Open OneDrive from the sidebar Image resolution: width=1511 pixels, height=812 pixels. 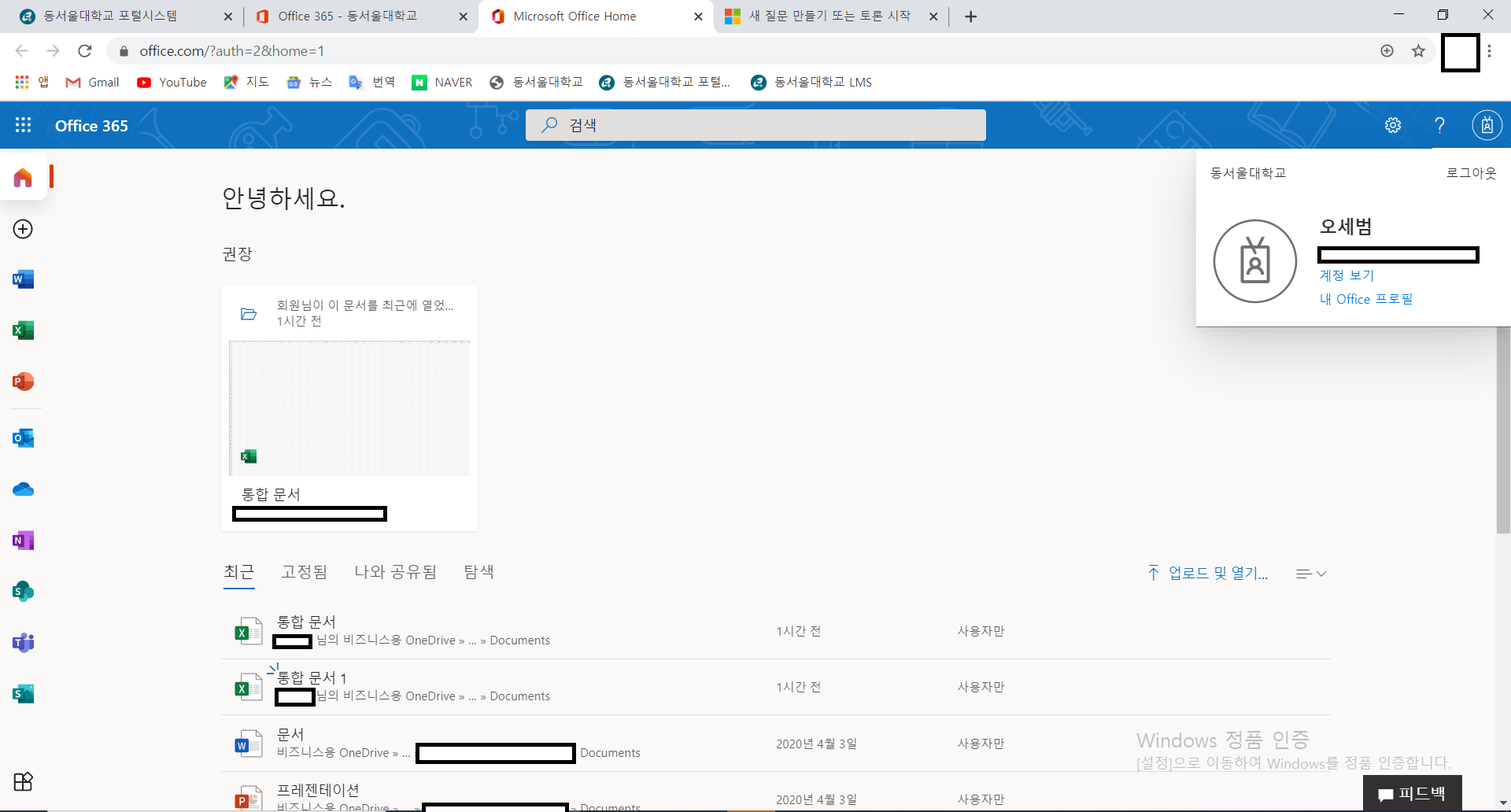point(23,489)
